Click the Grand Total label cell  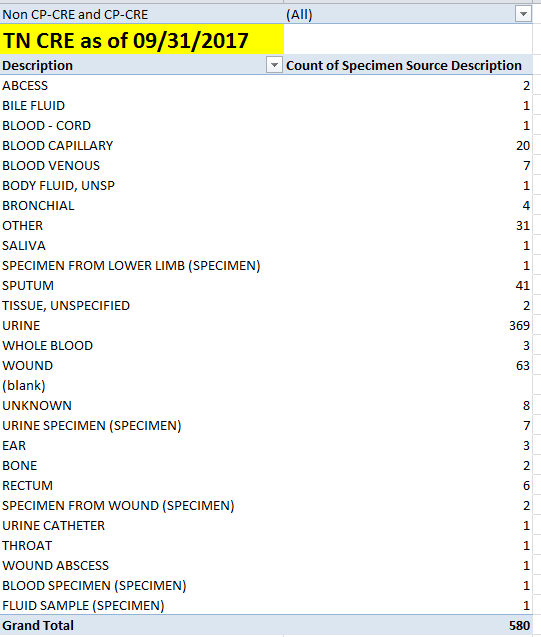(38, 625)
